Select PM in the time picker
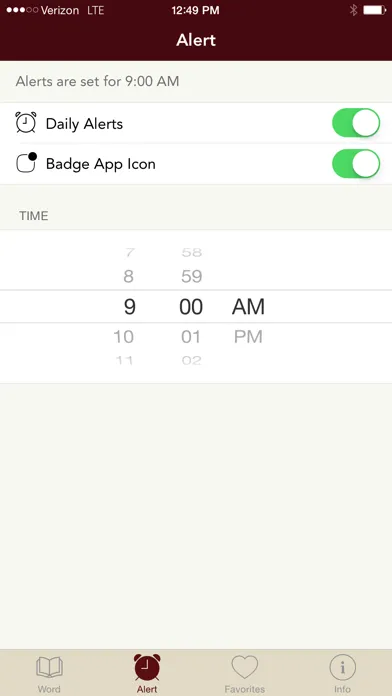This screenshot has height=696, width=392. [248, 337]
